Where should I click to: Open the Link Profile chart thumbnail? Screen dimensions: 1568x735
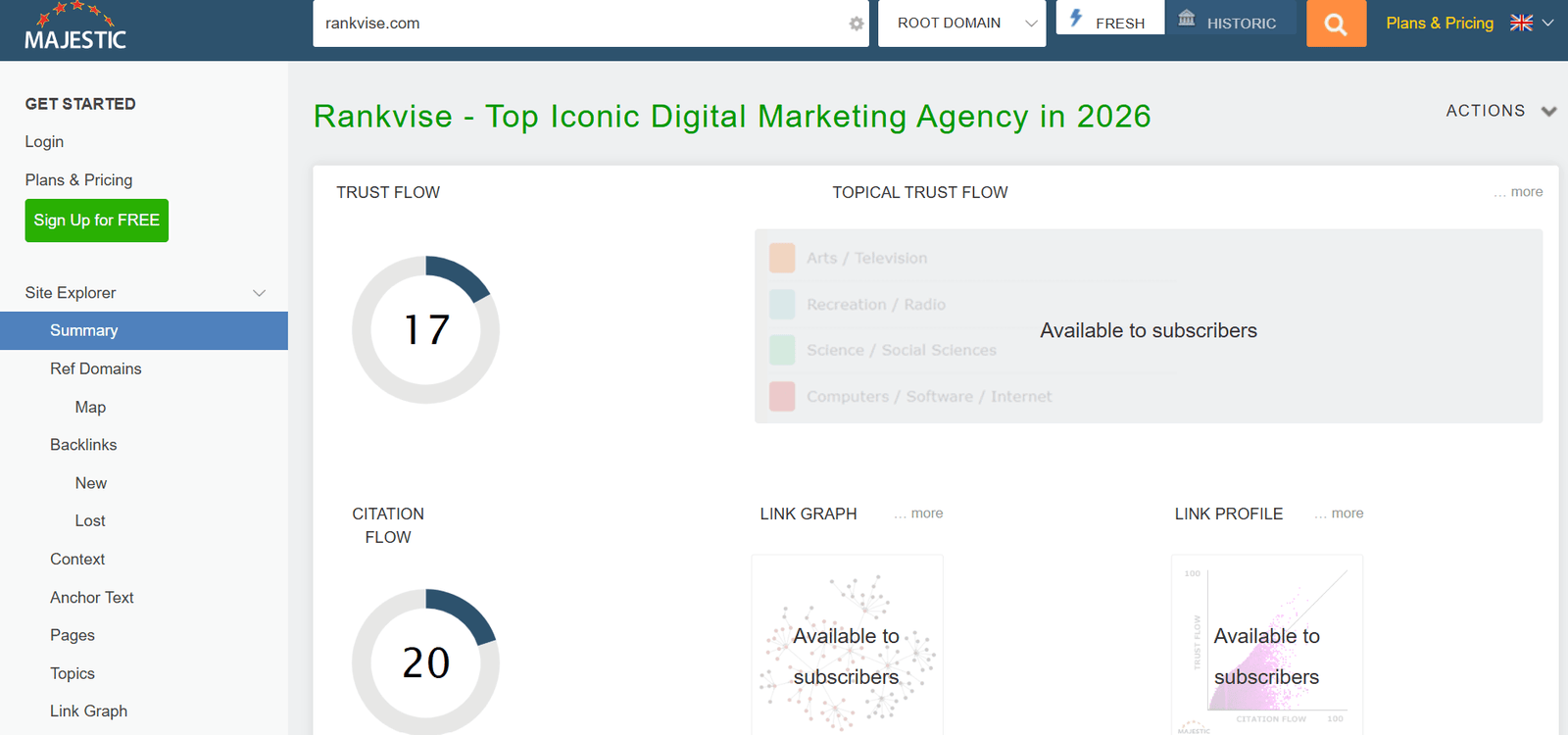click(1266, 645)
